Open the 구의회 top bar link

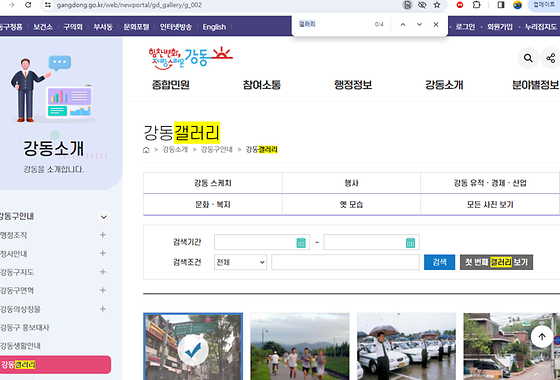73,27
